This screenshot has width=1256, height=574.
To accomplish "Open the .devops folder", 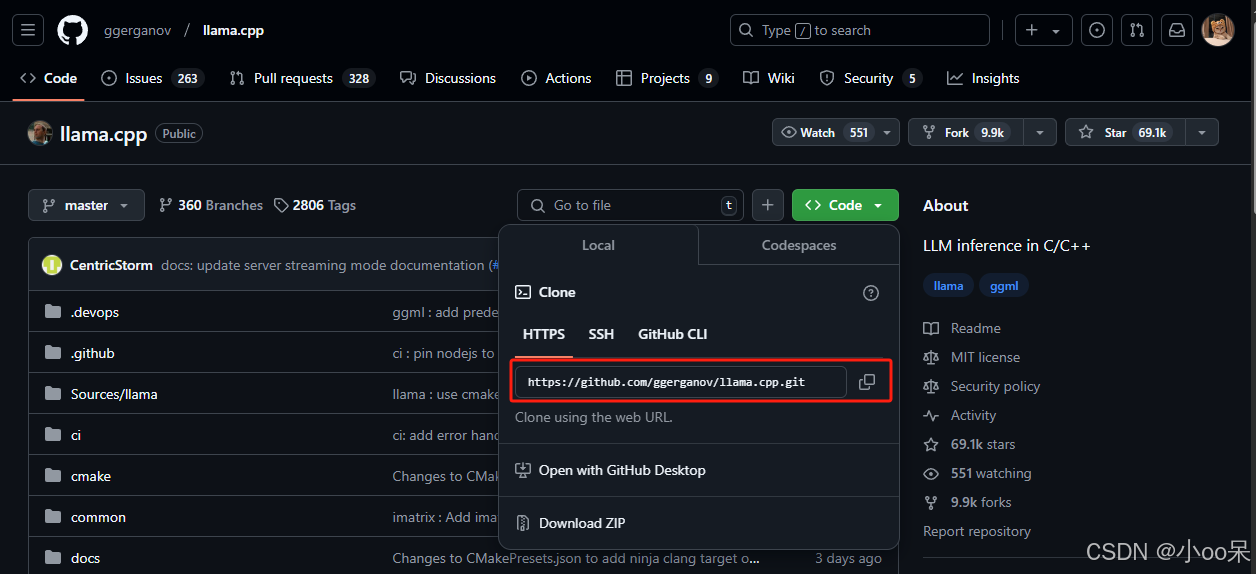I will pyautogui.click(x=95, y=312).
